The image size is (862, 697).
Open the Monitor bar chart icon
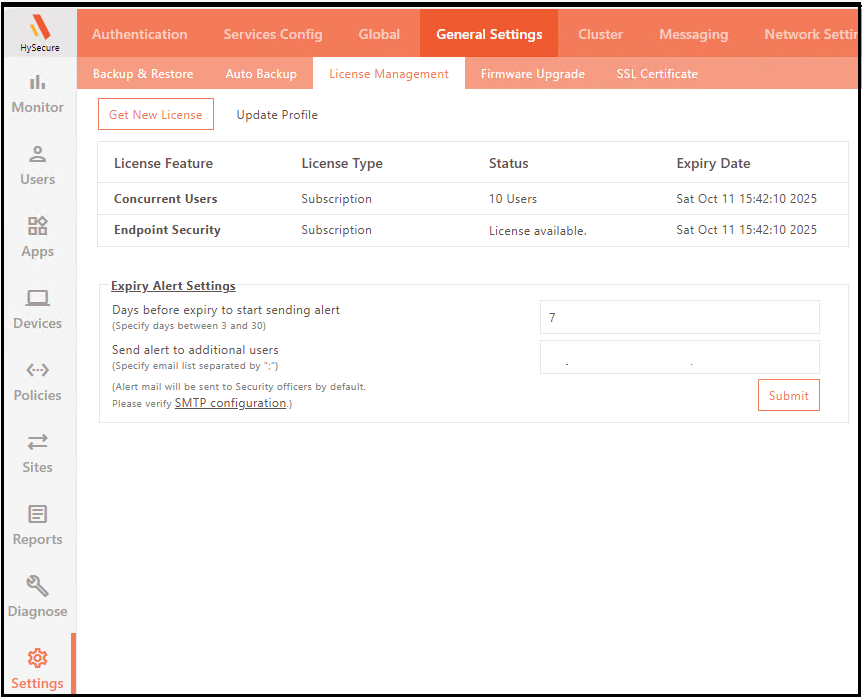(x=37, y=82)
